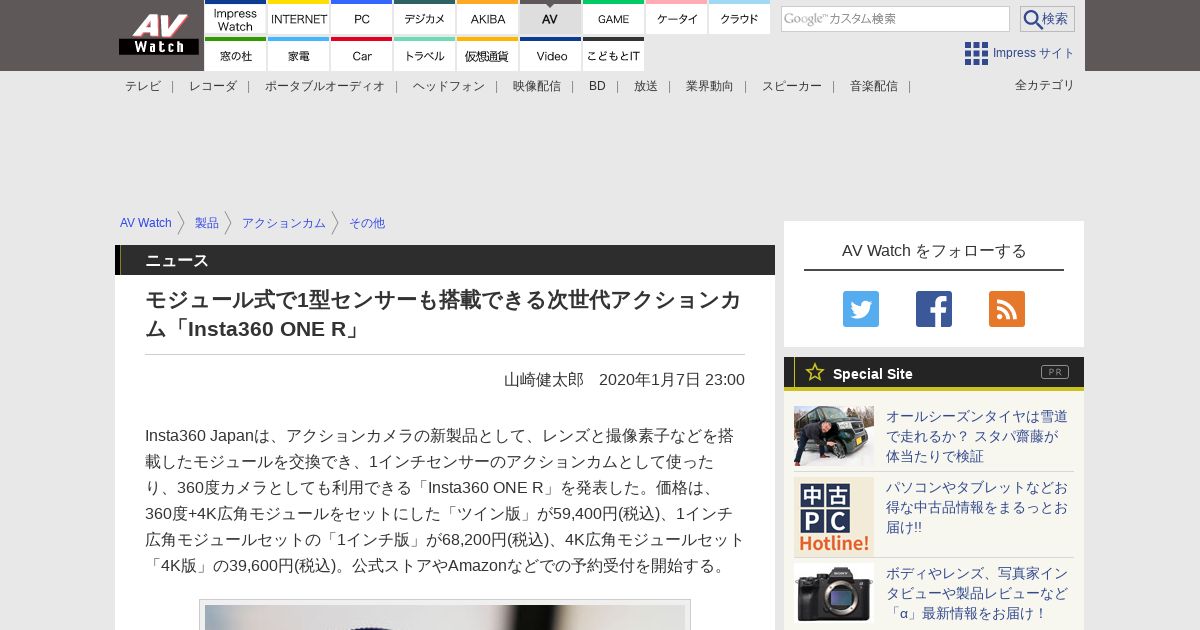Click the Impress site grid icon
The image size is (1200, 630).
tap(976, 53)
